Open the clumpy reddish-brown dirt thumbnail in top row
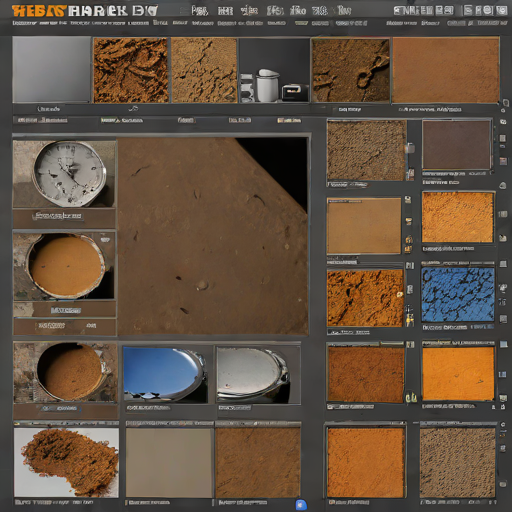This screenshot has height=512, width=512. tap(131, 70)
